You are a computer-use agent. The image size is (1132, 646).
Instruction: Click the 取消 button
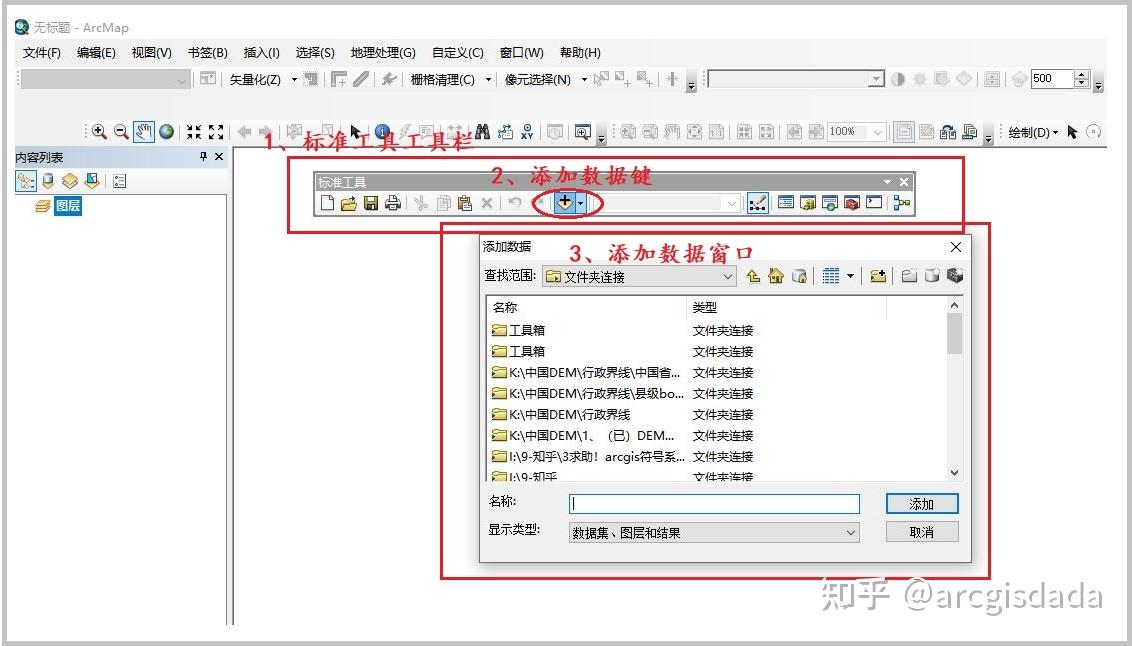click(x=922, y=533)
